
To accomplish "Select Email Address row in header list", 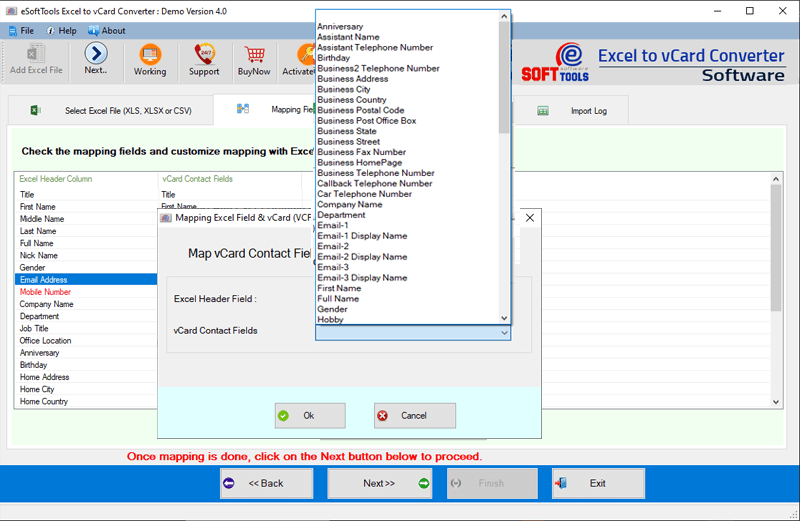I will pyautogui.click(x=86, y=280).
